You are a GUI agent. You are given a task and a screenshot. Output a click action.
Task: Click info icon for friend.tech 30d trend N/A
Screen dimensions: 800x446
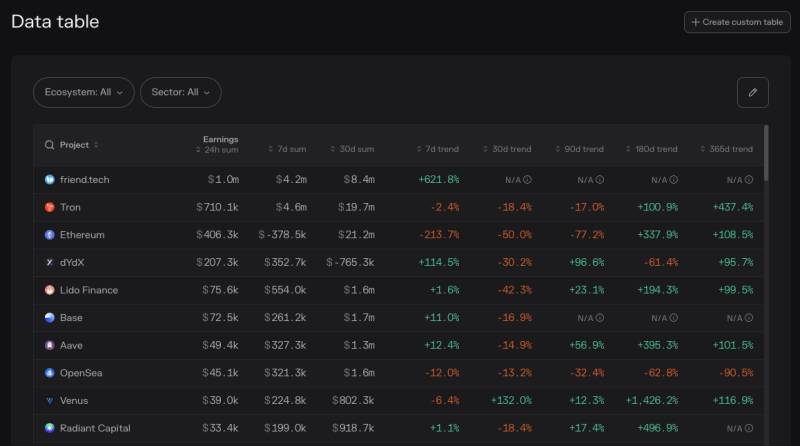click(x=528, y=180)
